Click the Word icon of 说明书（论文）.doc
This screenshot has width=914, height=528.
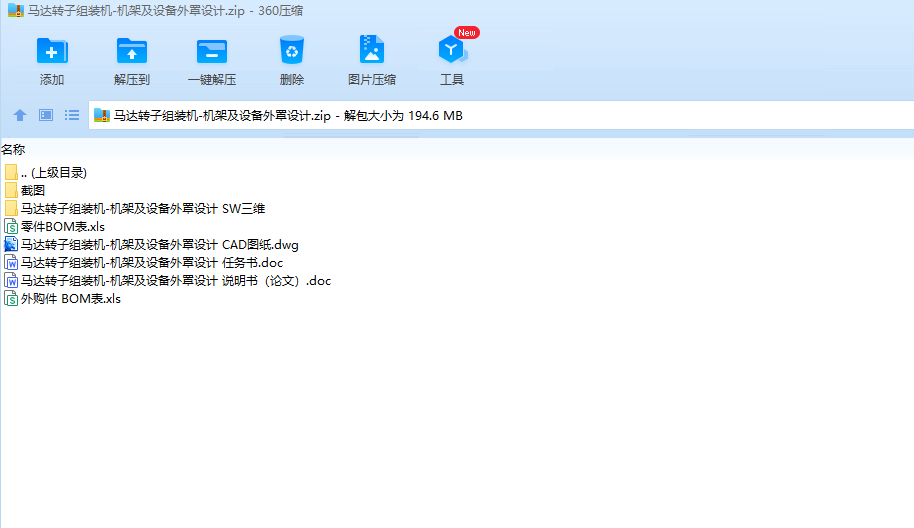(11, 281)
